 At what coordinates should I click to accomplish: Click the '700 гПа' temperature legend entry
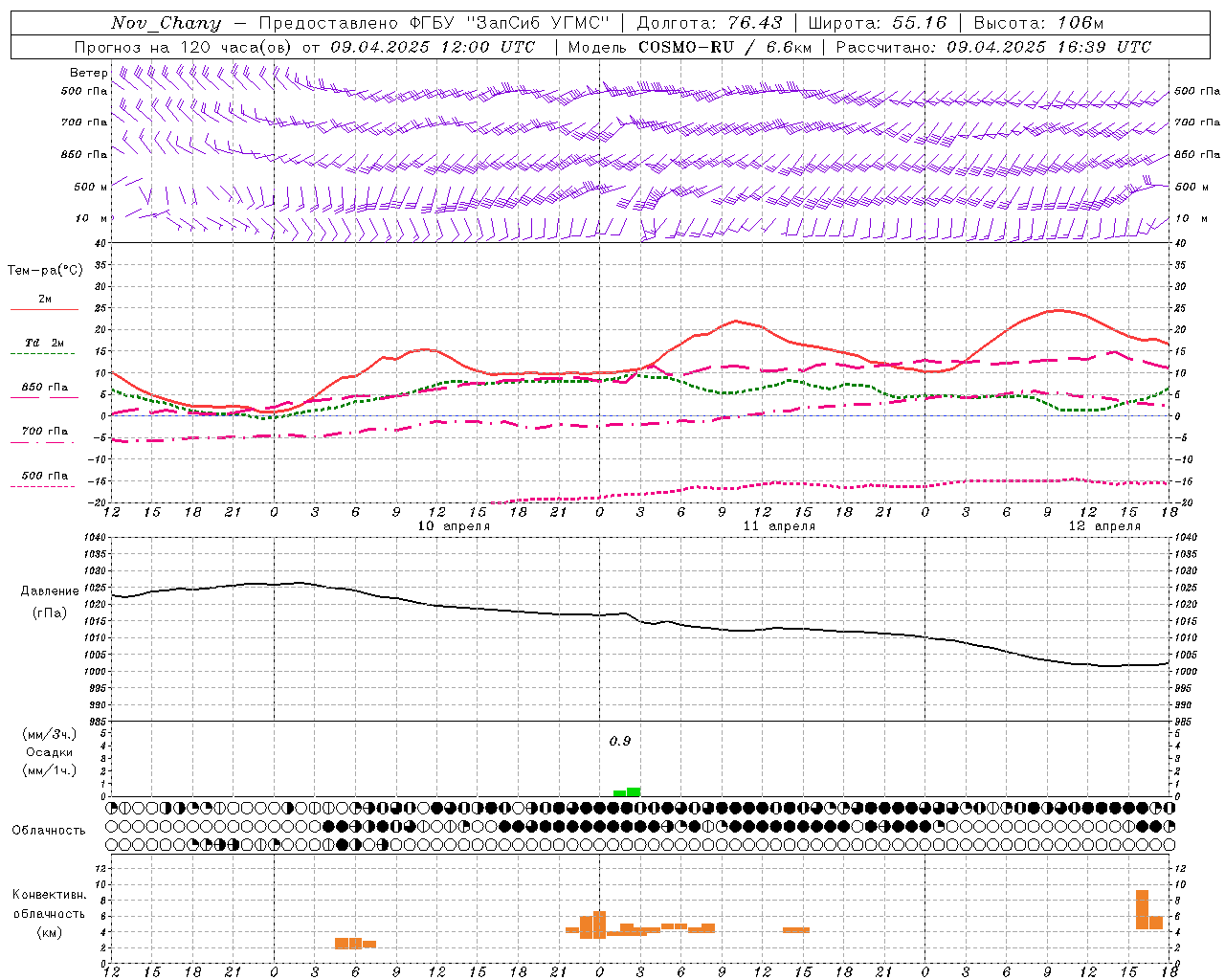(45, 431)
